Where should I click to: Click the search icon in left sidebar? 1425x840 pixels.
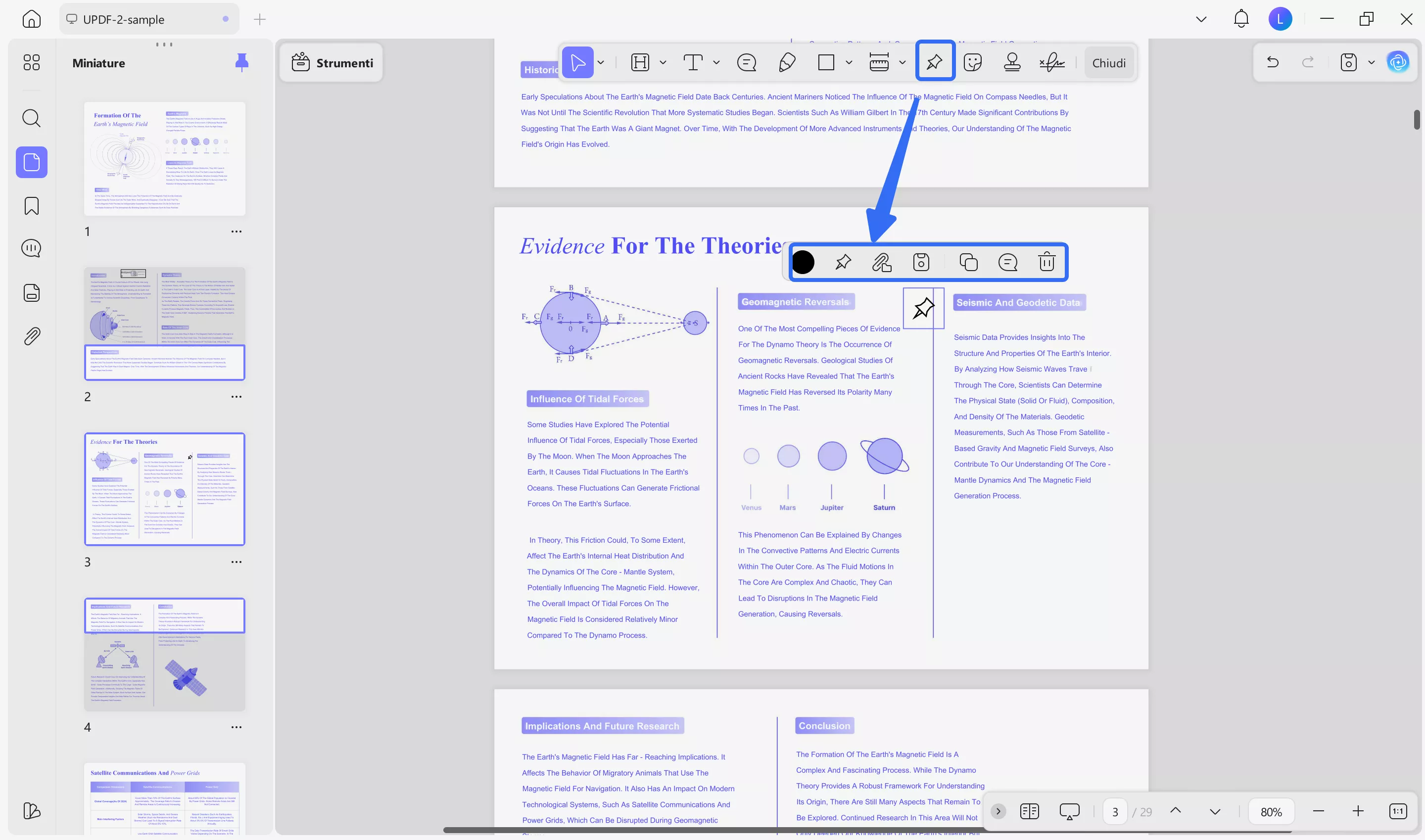point(32,118)
